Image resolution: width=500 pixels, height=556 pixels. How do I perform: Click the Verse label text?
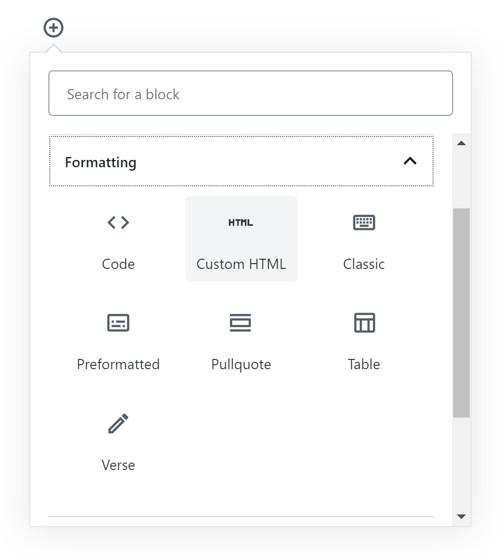tap(118, 465)
